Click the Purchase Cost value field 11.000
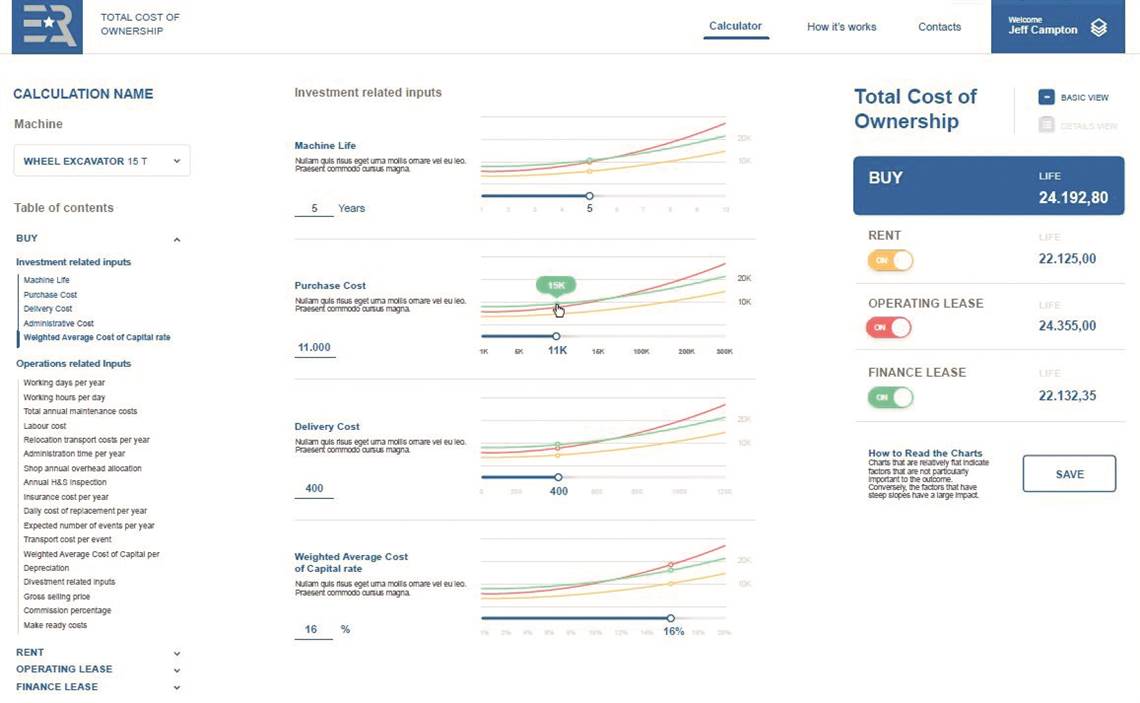 [314, 348]
